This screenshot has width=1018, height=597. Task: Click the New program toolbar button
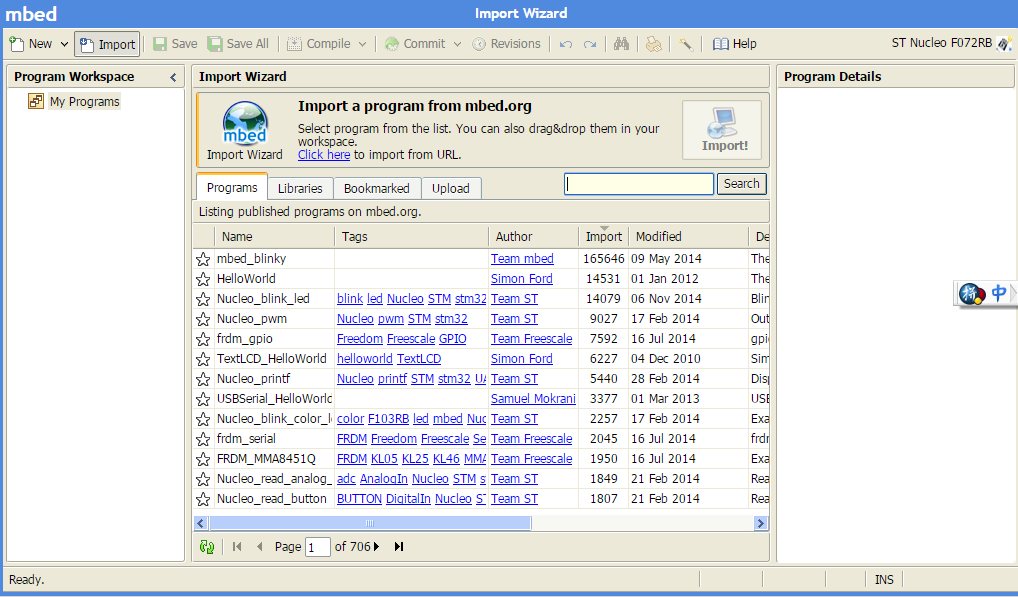point(31,44)
